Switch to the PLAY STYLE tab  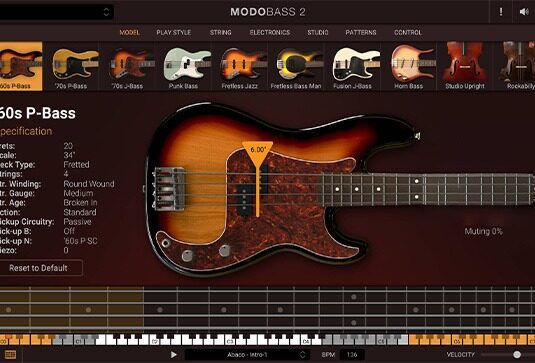[x=174, y=32]
